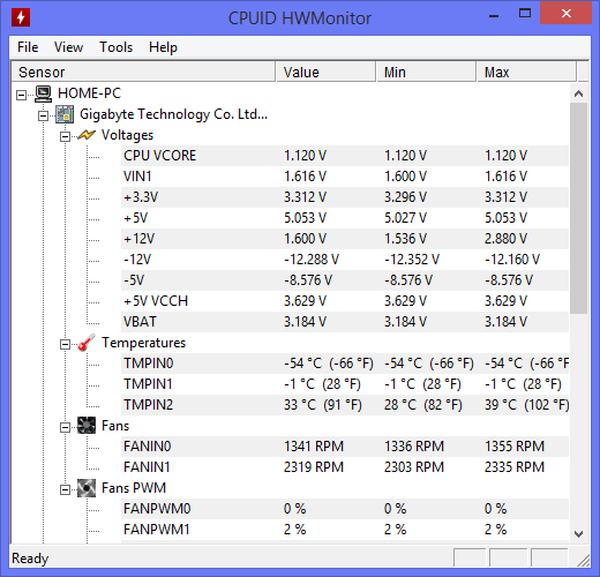Select the -12V sensor label

coord(137,259)
